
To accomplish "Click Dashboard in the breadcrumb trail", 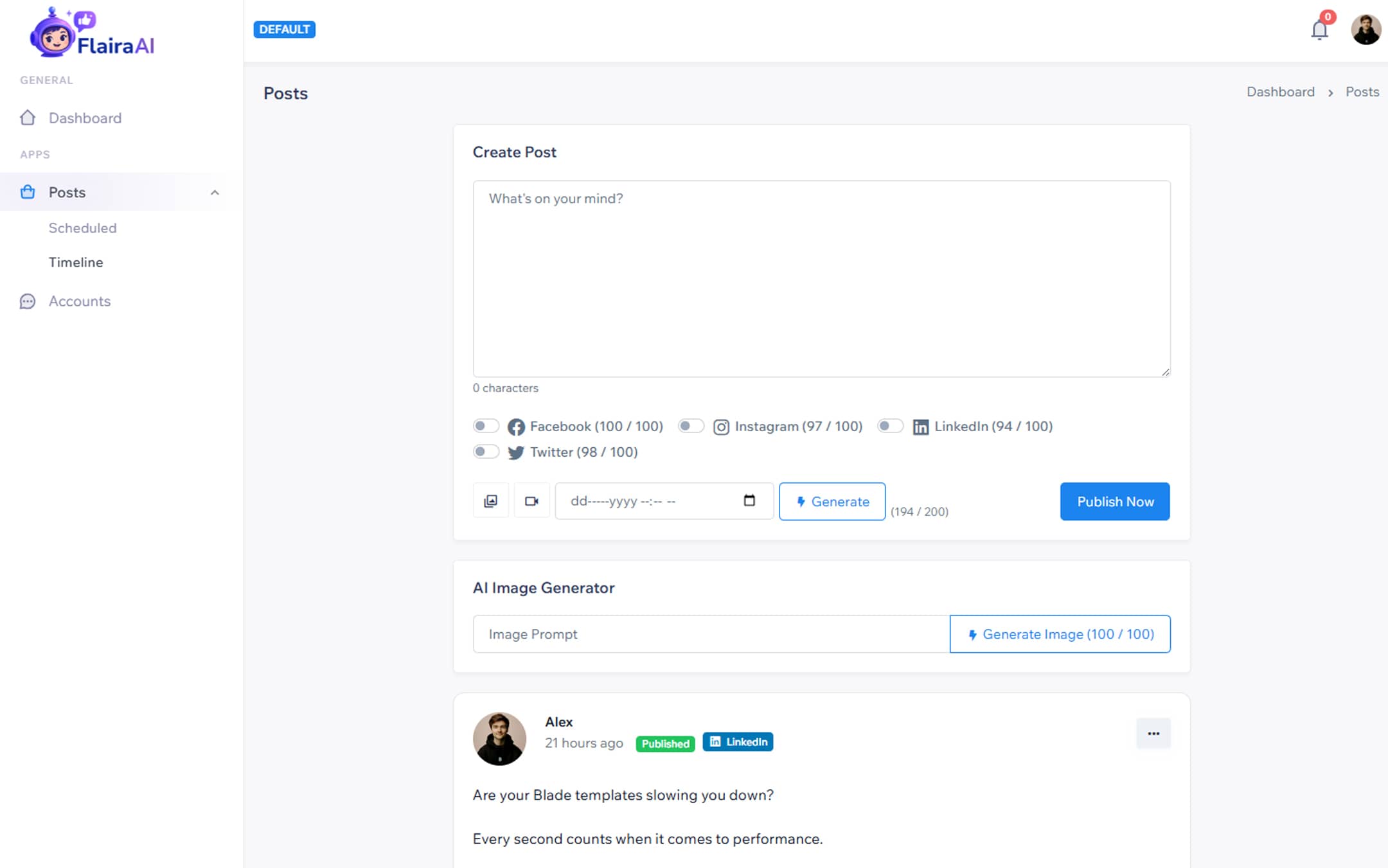I will (1280, 91).
